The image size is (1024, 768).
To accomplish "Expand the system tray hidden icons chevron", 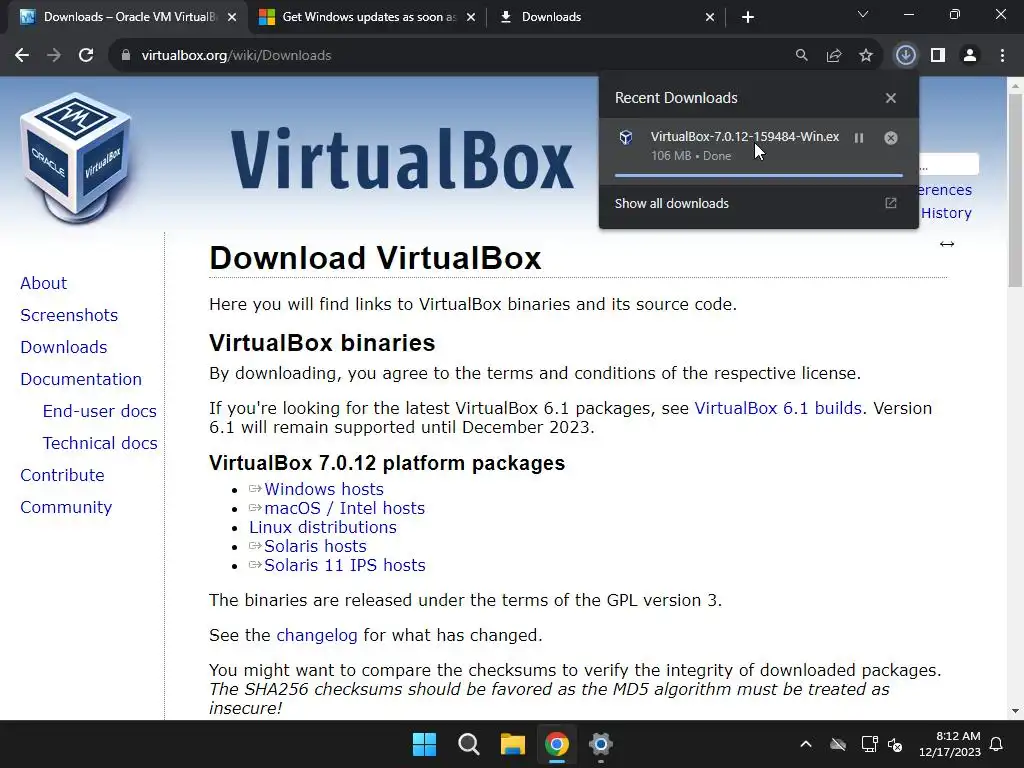I will [806, 744].
